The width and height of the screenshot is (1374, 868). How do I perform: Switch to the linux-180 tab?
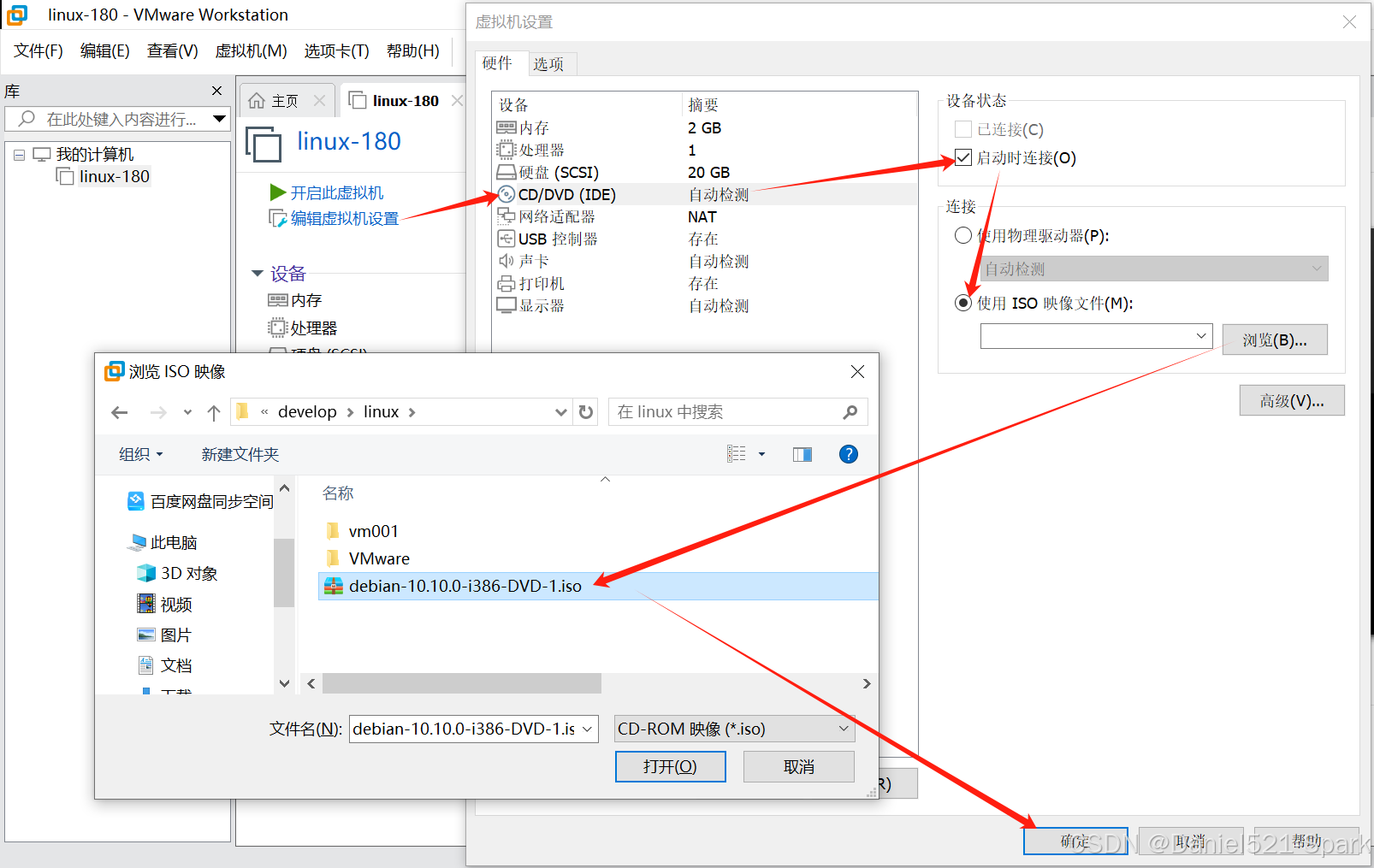click(x=406, y=101)
